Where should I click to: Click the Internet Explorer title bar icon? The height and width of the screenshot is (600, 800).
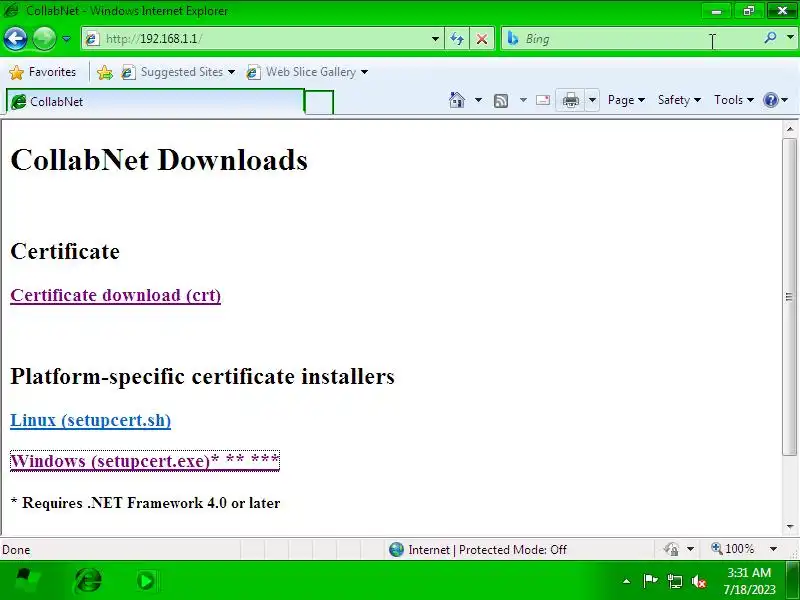pyautogui.click(x=11, y=10)
